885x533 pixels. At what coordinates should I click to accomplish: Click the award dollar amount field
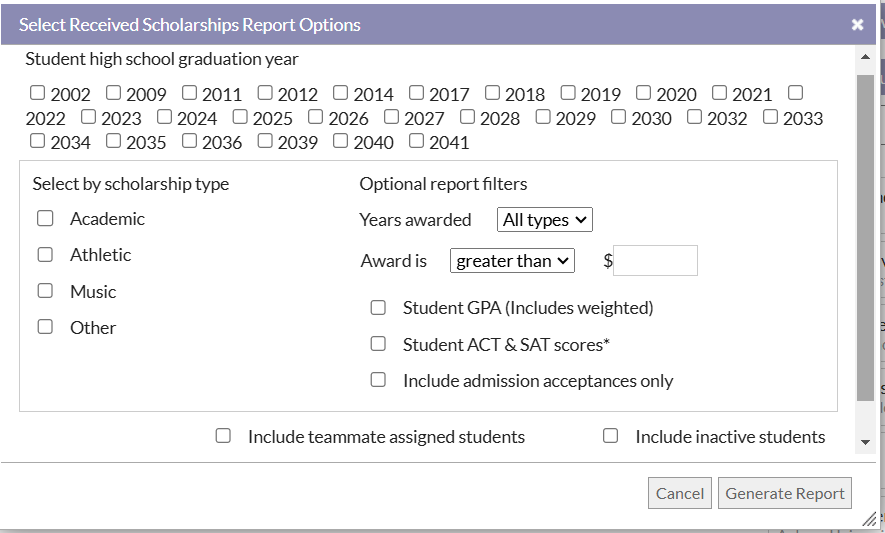click(655, 261)
